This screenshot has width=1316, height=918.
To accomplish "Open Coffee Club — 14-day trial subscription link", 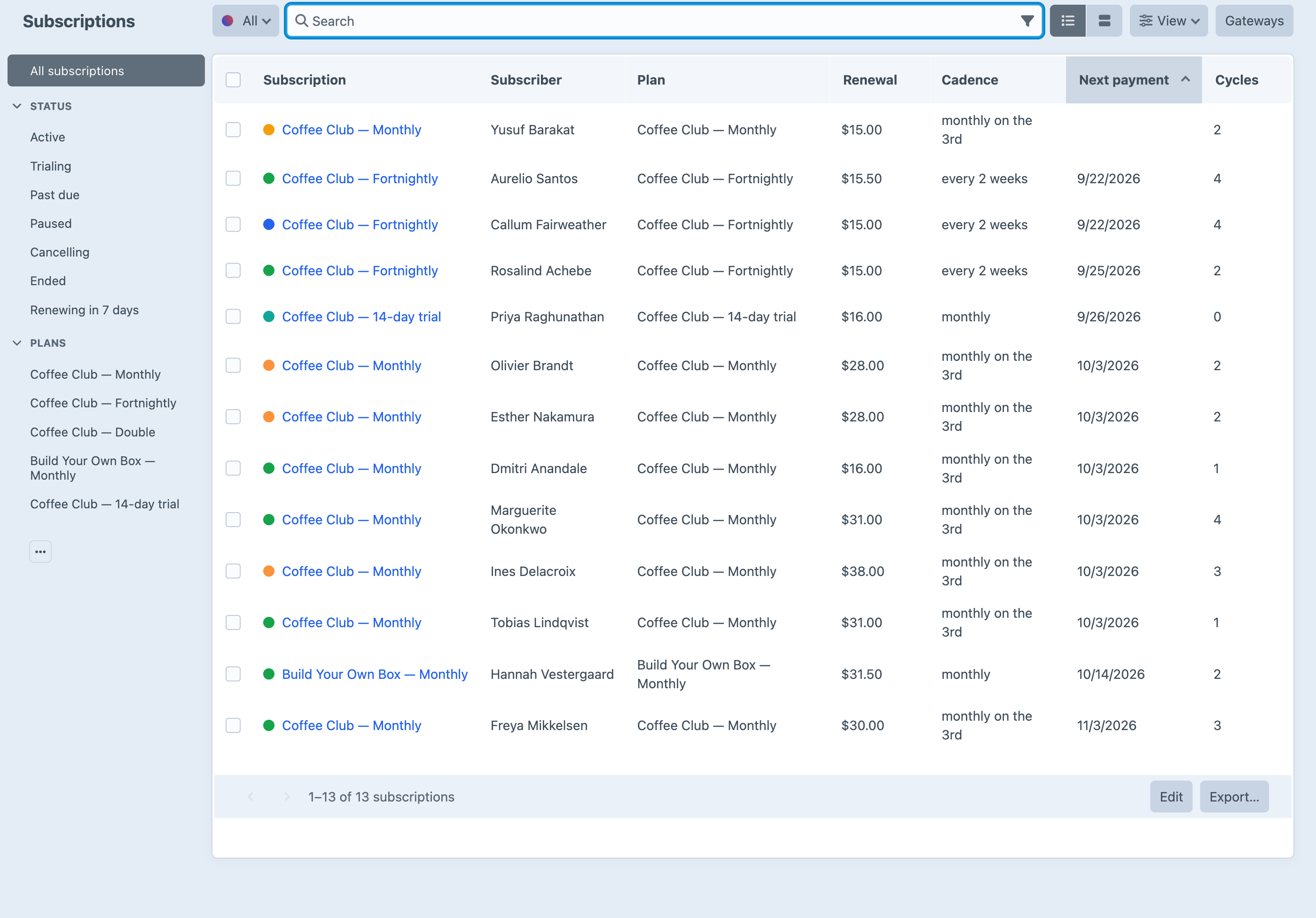I will 361,316.
